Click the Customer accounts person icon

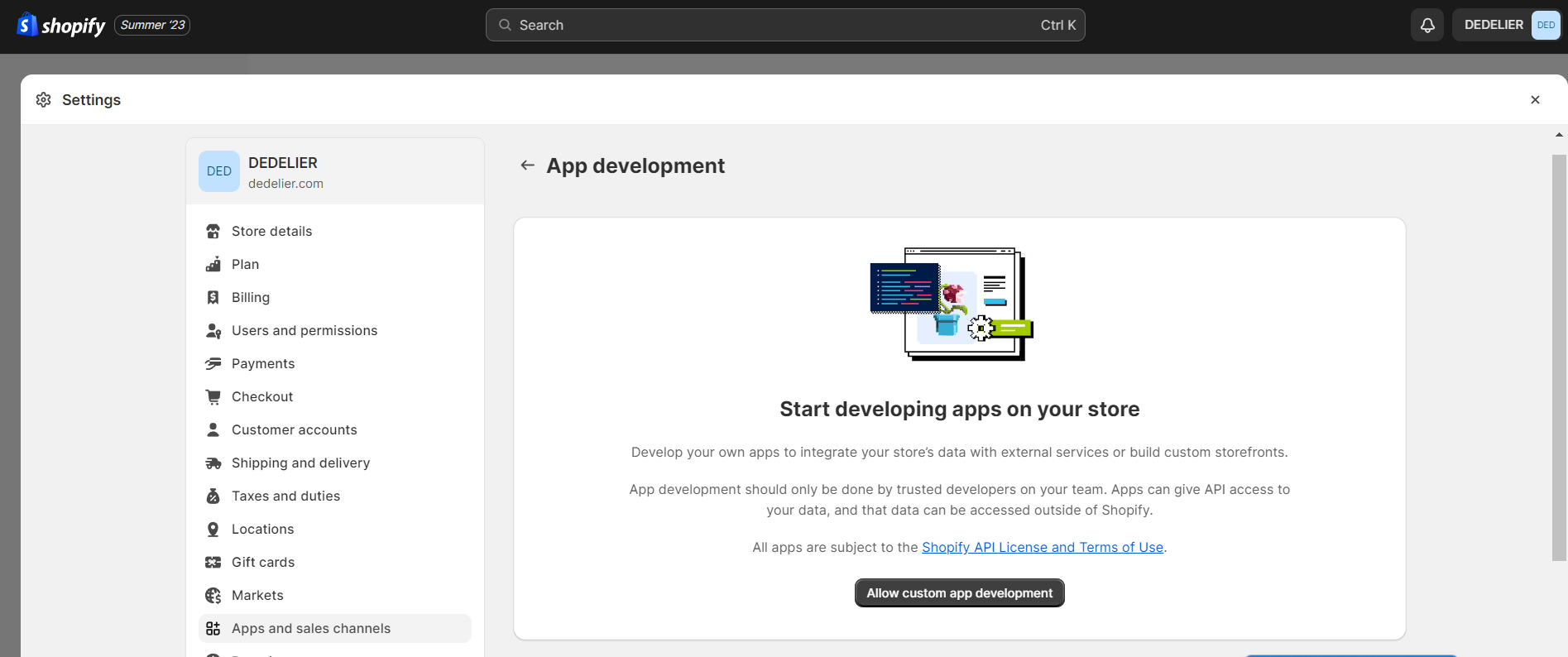[x=213, y=429]
